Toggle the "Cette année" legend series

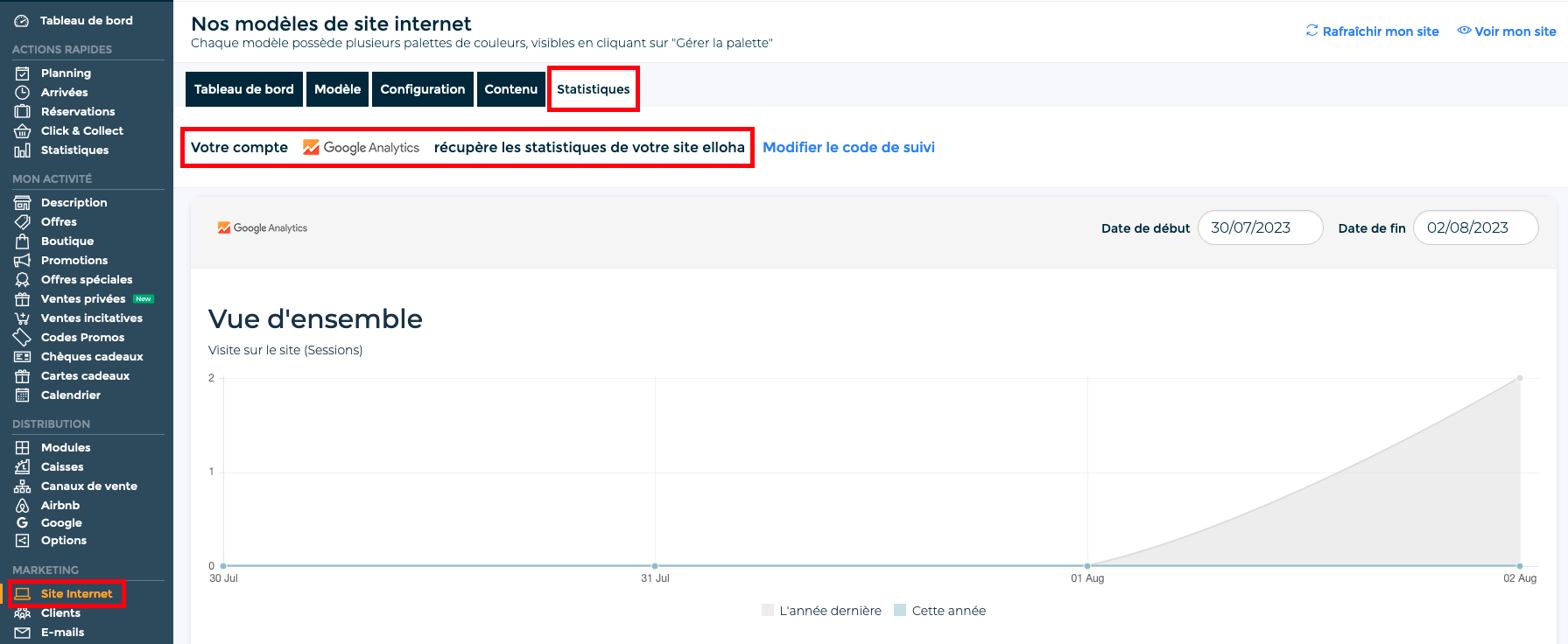click(x=939, y=611)
